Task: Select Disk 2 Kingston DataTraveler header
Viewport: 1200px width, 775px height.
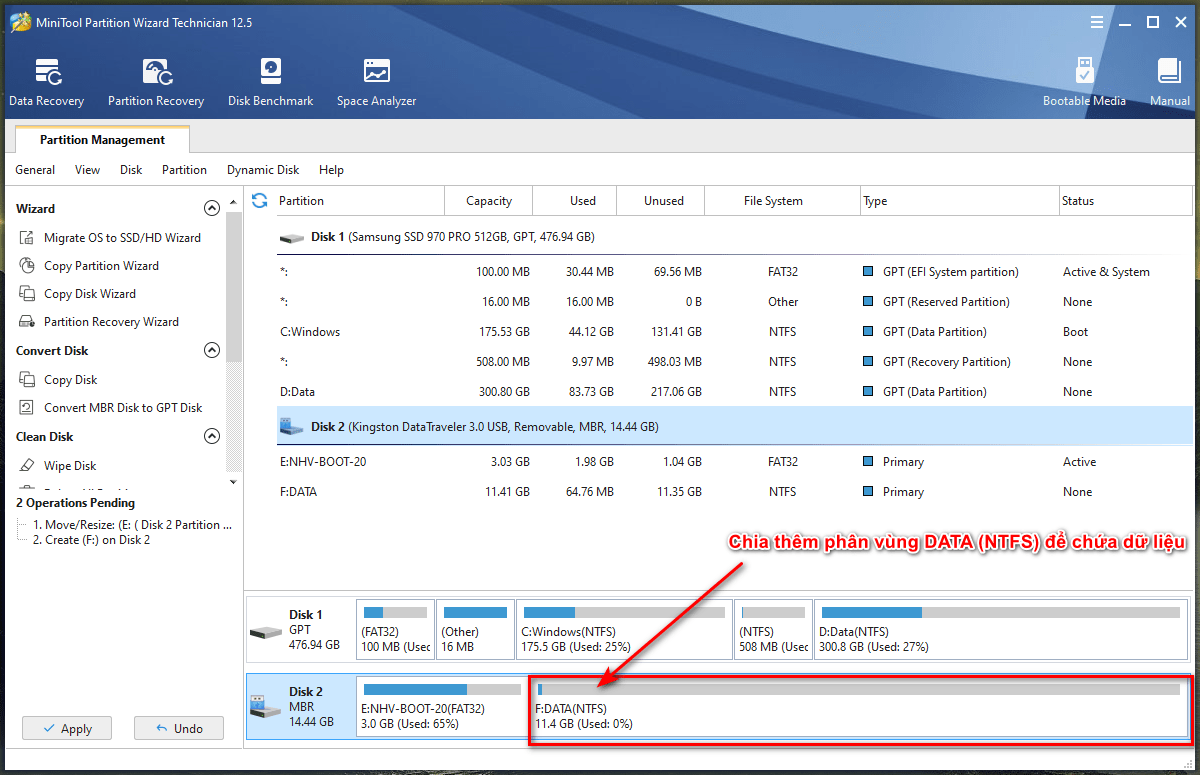Action: point(735,427)
